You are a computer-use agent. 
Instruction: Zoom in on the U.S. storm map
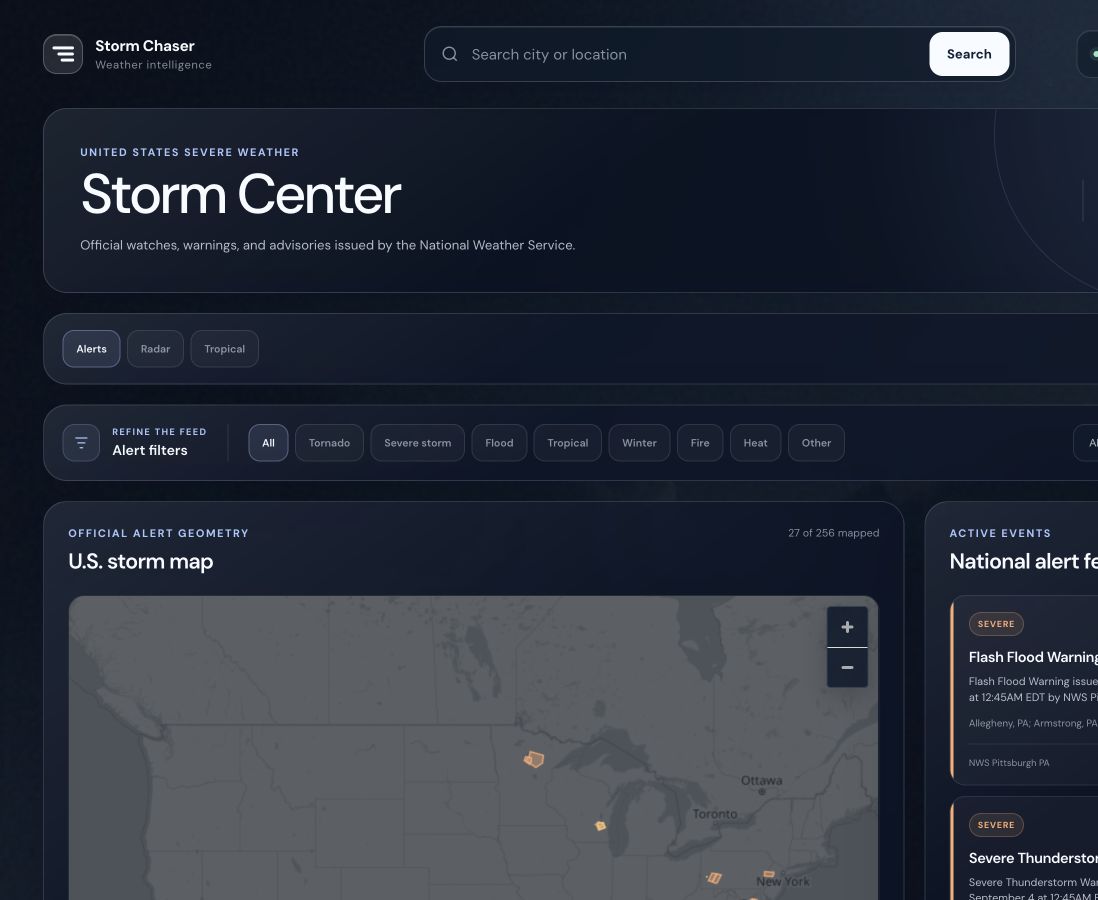847,627
